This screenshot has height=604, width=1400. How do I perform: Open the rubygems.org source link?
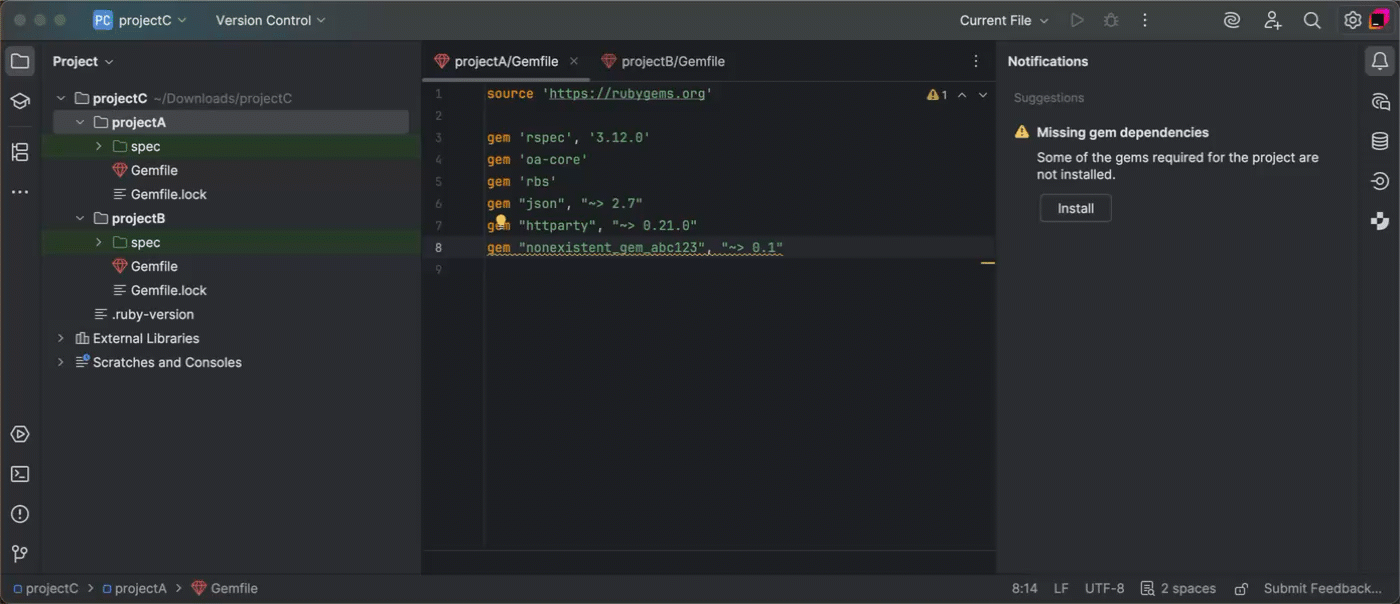click(x=629, y=93)
